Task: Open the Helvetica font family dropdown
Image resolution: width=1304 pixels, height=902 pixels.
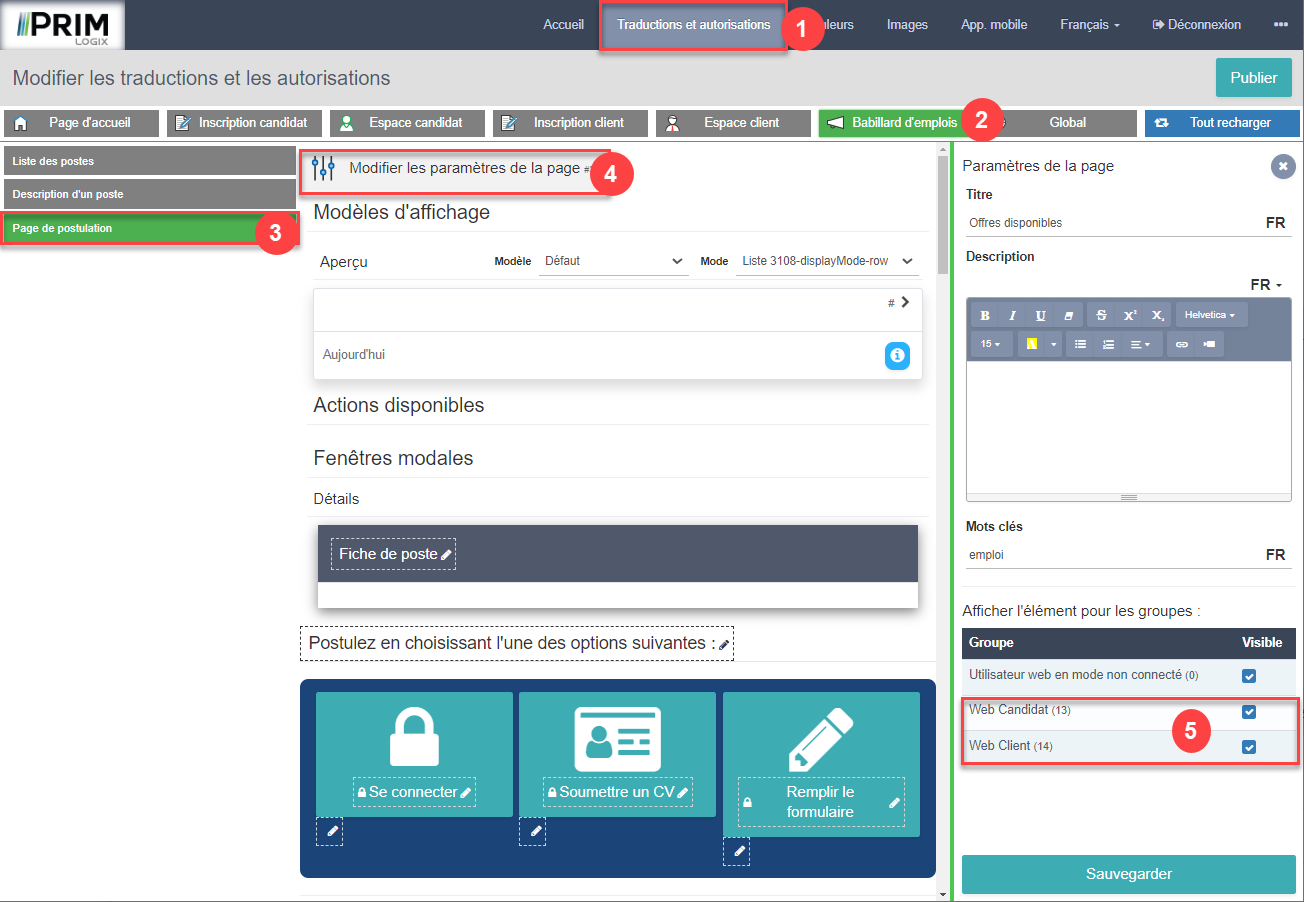Action: (1209, 315)
